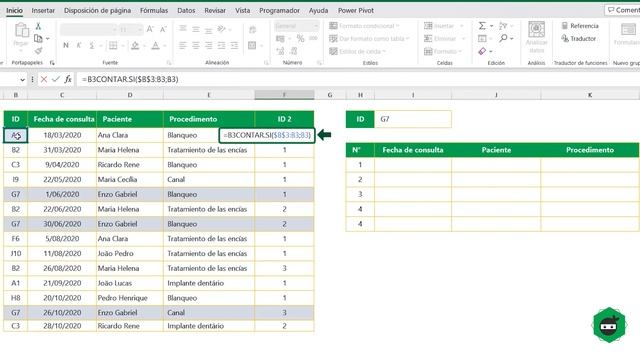Open the font size dropdown

(140, 29)
